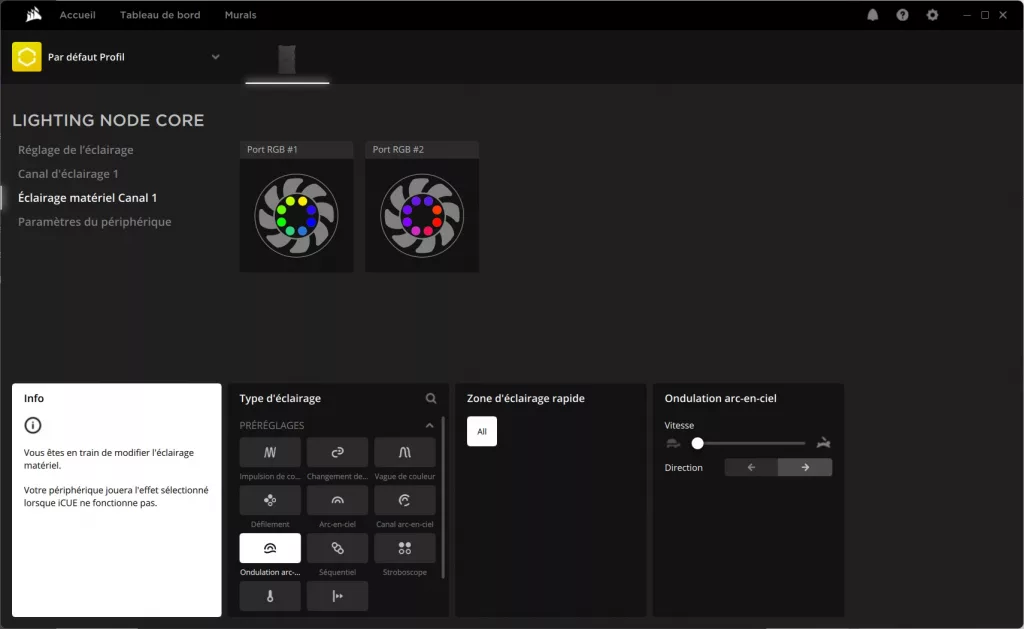Open iCUE settings gear
This screenshot has height=629, width=1024.
point(932,15)
